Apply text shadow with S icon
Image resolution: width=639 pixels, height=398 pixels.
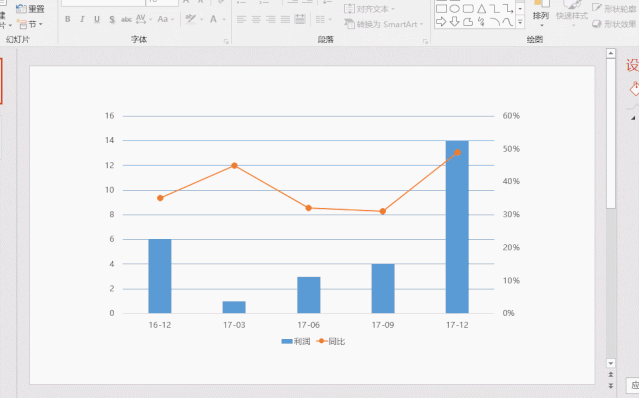tap(112, 19)
